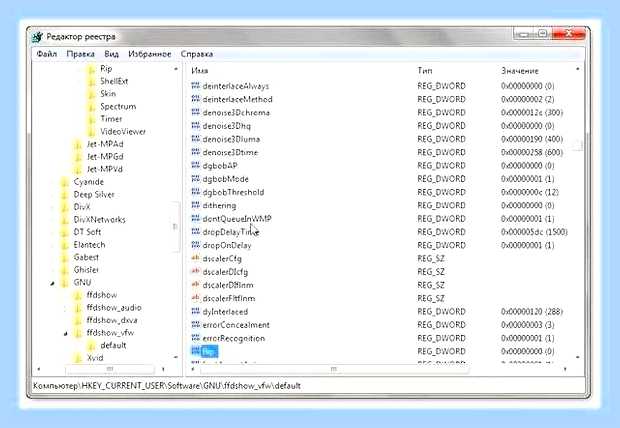Click the Skin folder icon
620x428 pixels.
click(91, 94)
